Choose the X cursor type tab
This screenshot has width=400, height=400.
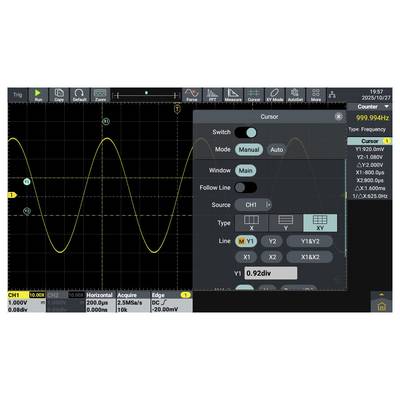pyautogui.click(x=252, y=223)
